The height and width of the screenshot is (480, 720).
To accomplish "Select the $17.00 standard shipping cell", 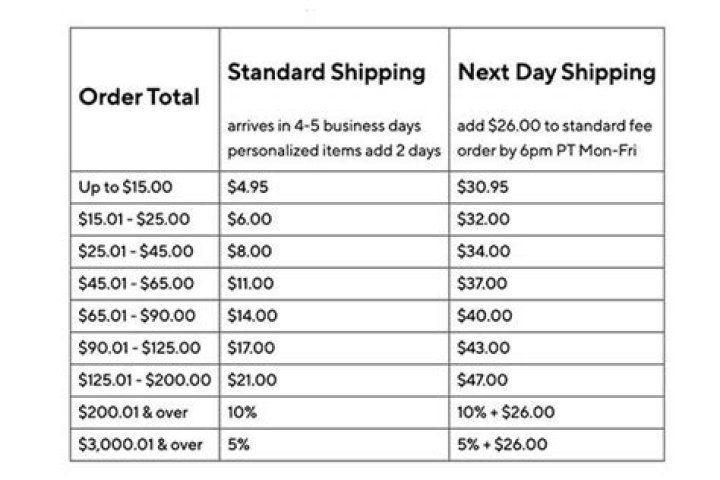I will tap(251, 348).
